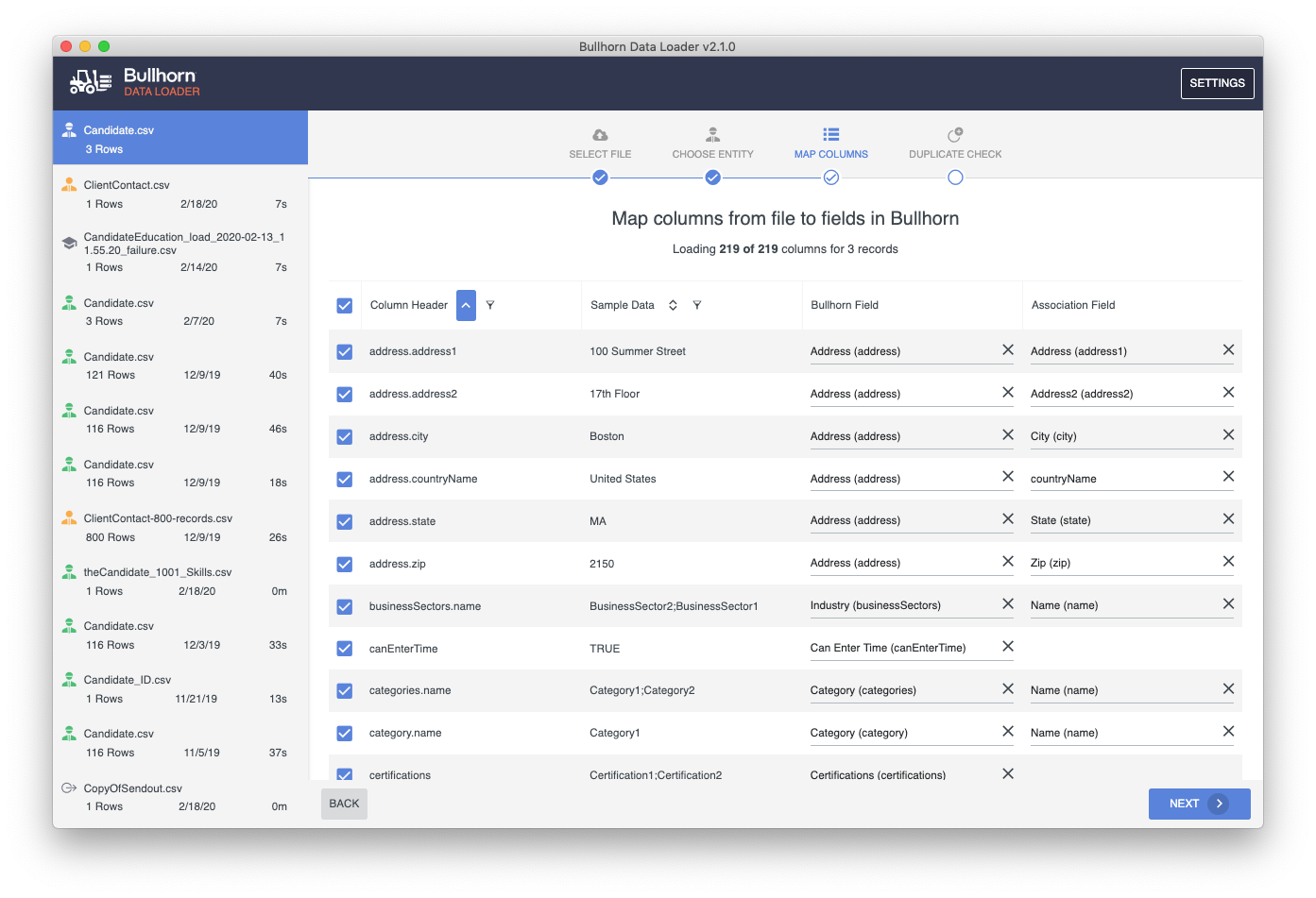Click the BACK button
Viewport: 1316px width, 898px height.
(344, 804)
